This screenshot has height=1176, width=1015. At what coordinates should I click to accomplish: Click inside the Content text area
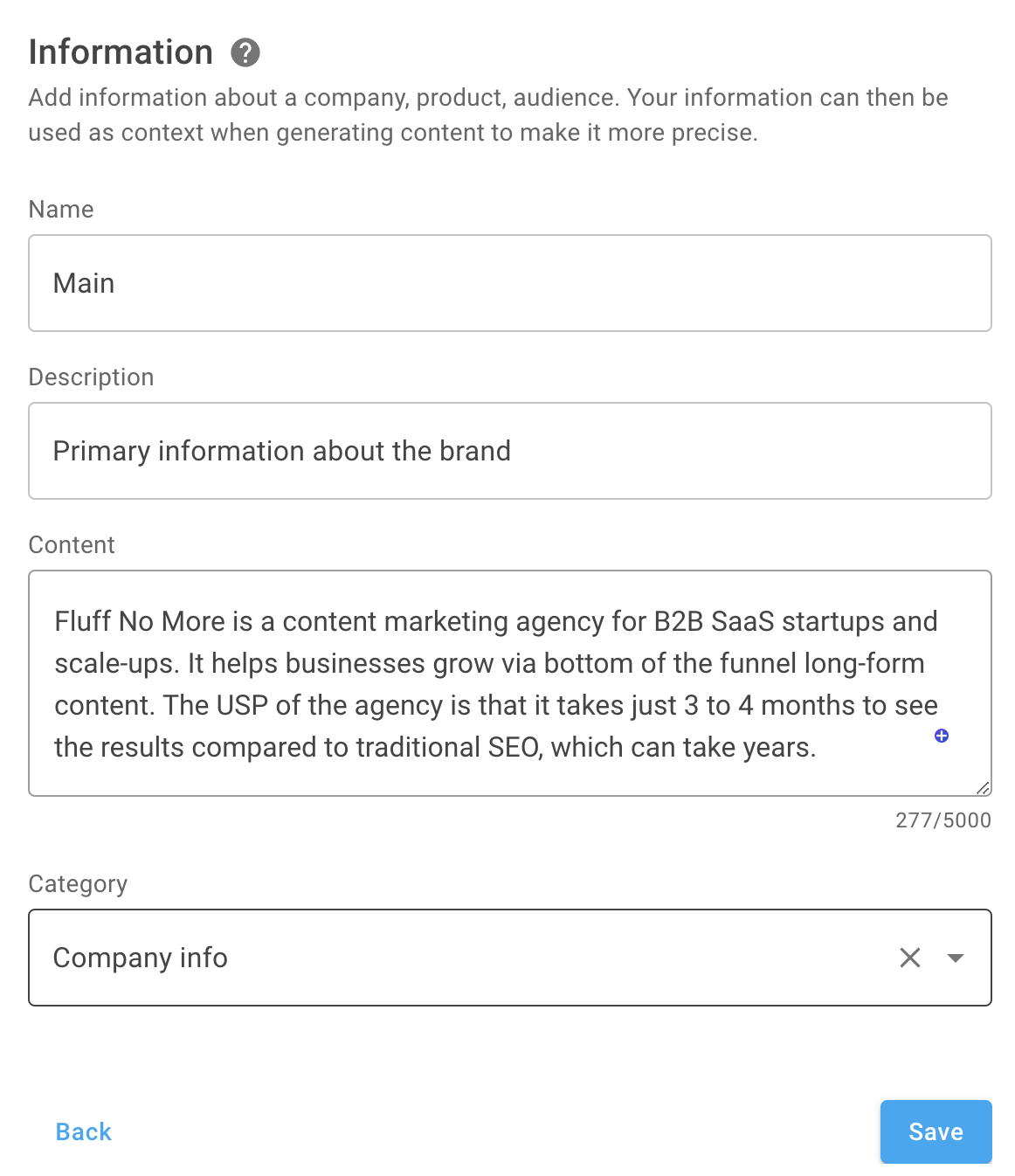(510, 683)
